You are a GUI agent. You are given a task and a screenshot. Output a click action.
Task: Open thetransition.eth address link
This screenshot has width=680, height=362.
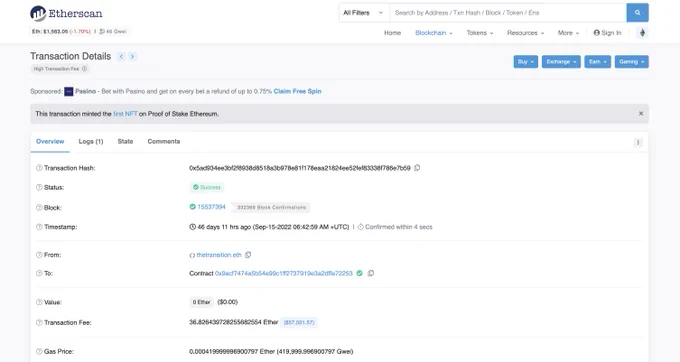pyautogui.click(x=219, y=255)
